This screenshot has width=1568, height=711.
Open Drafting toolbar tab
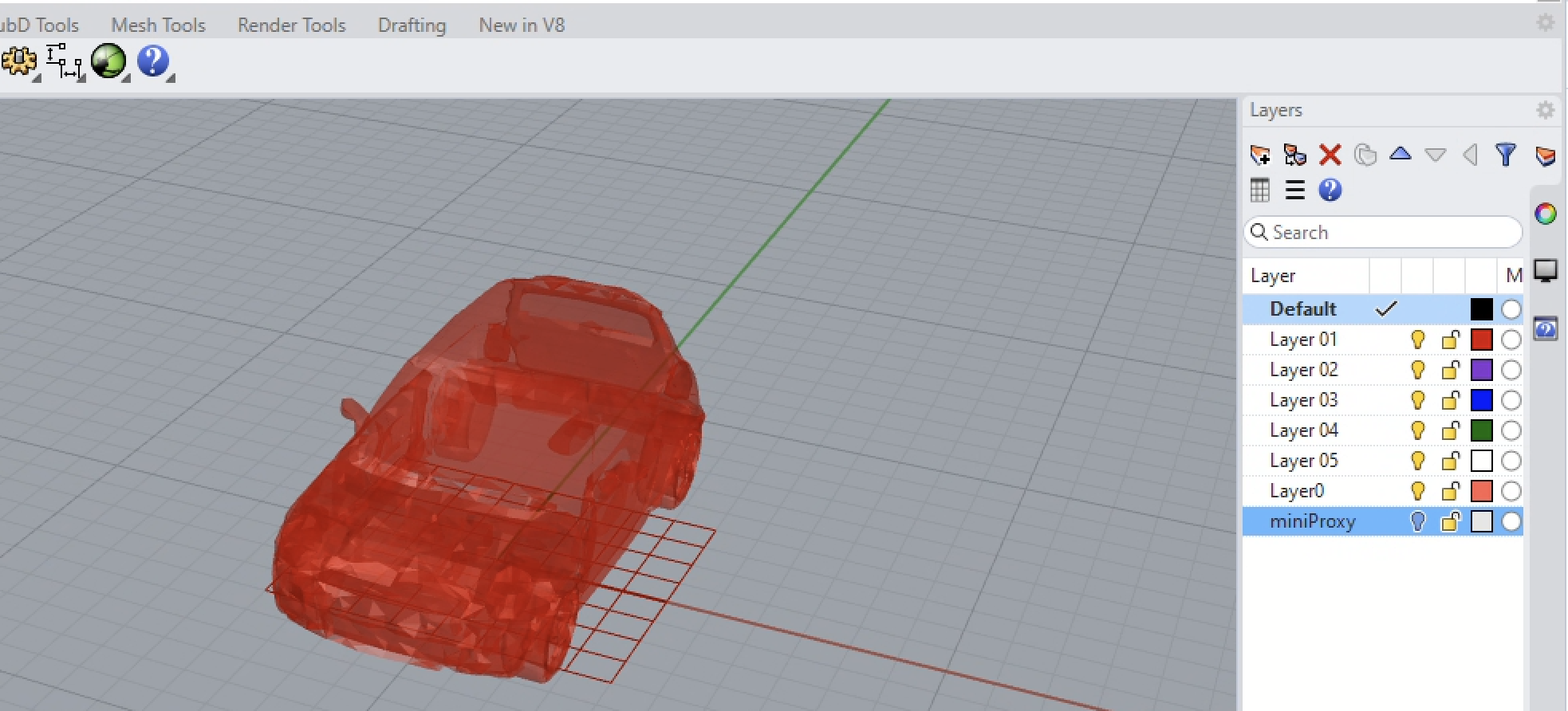tap(412, 25)
